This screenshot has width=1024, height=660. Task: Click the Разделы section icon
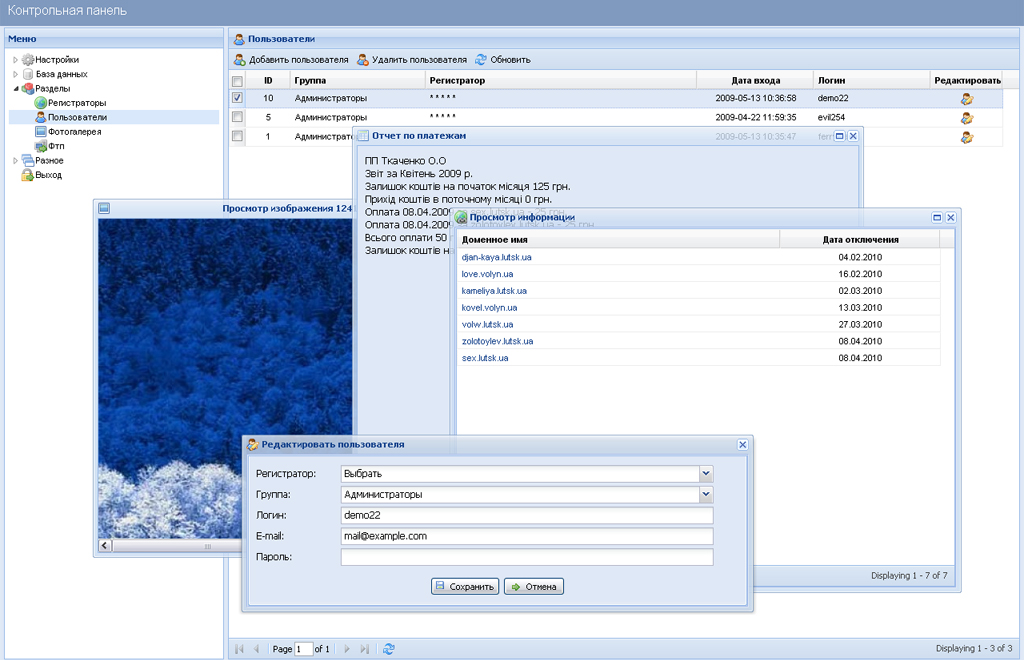pos(27,88)
